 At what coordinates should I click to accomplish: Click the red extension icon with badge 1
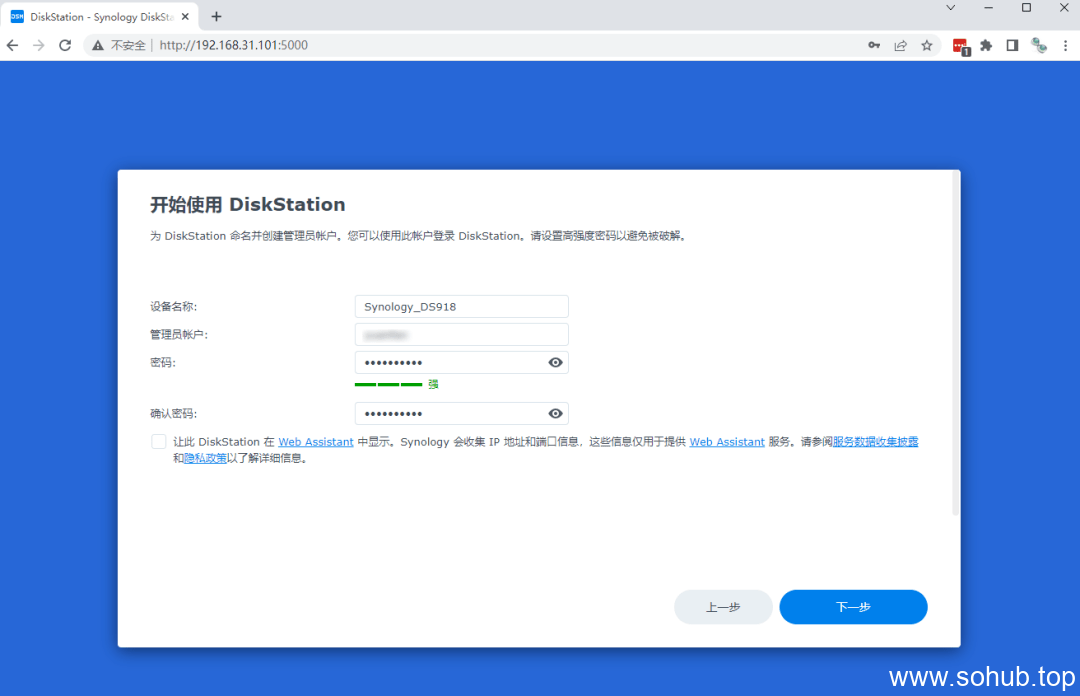(961, 45)
